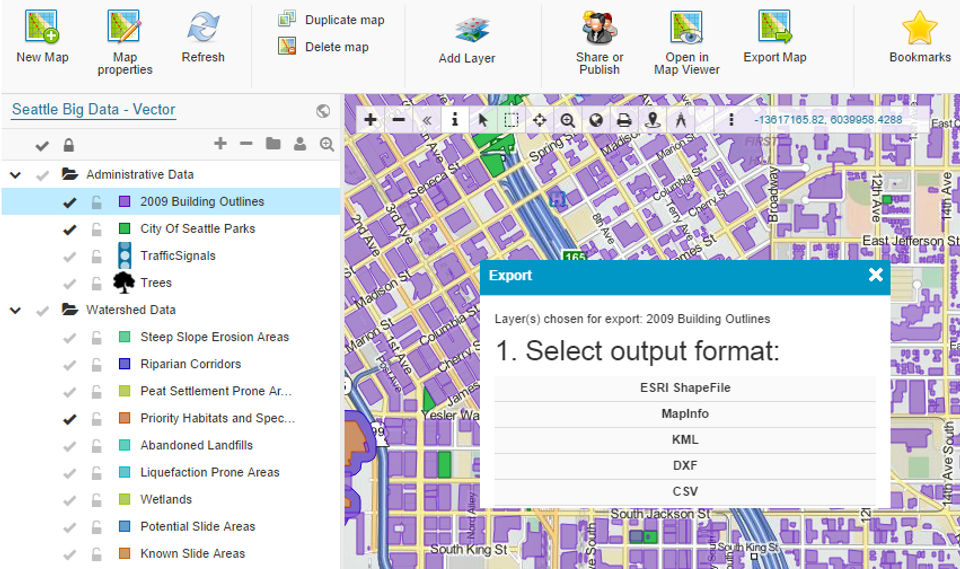The height and width of the screenshot is (569, 960).
Task: Click the globe full-extent tool on map toolbar
Action: tap(596, 120)
